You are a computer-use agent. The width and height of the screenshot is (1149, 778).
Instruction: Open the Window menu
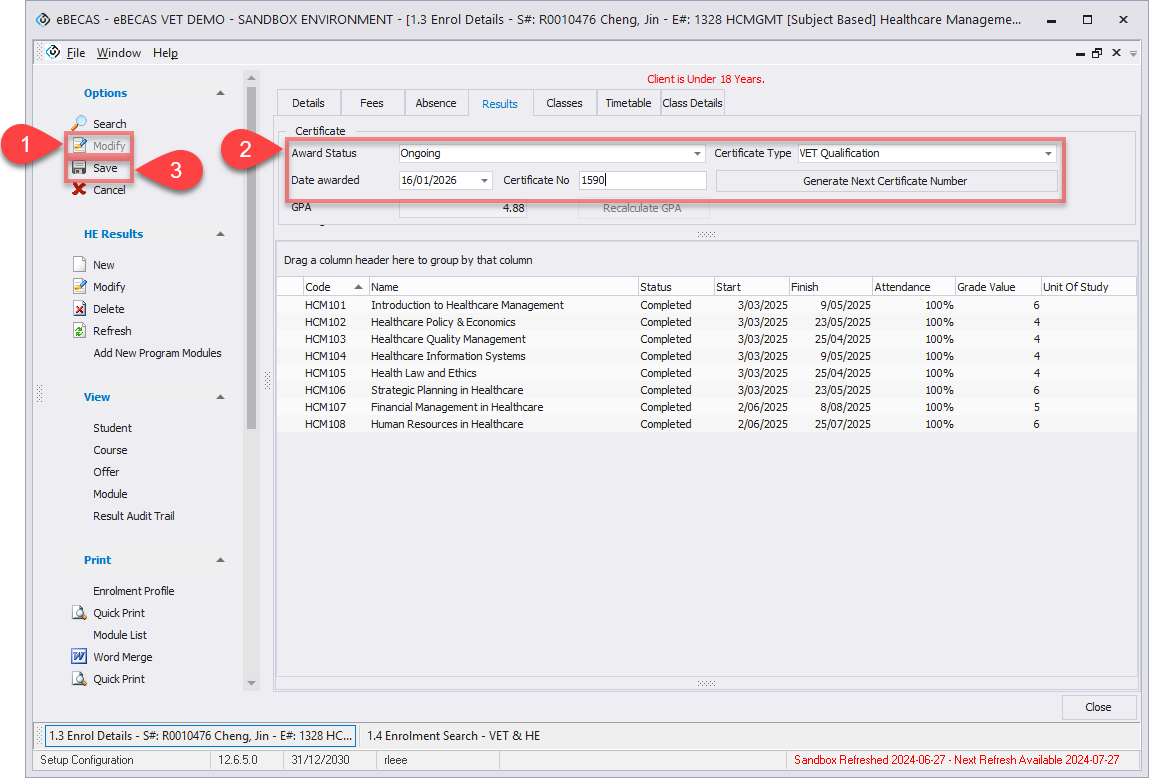[x=119, y=53]
